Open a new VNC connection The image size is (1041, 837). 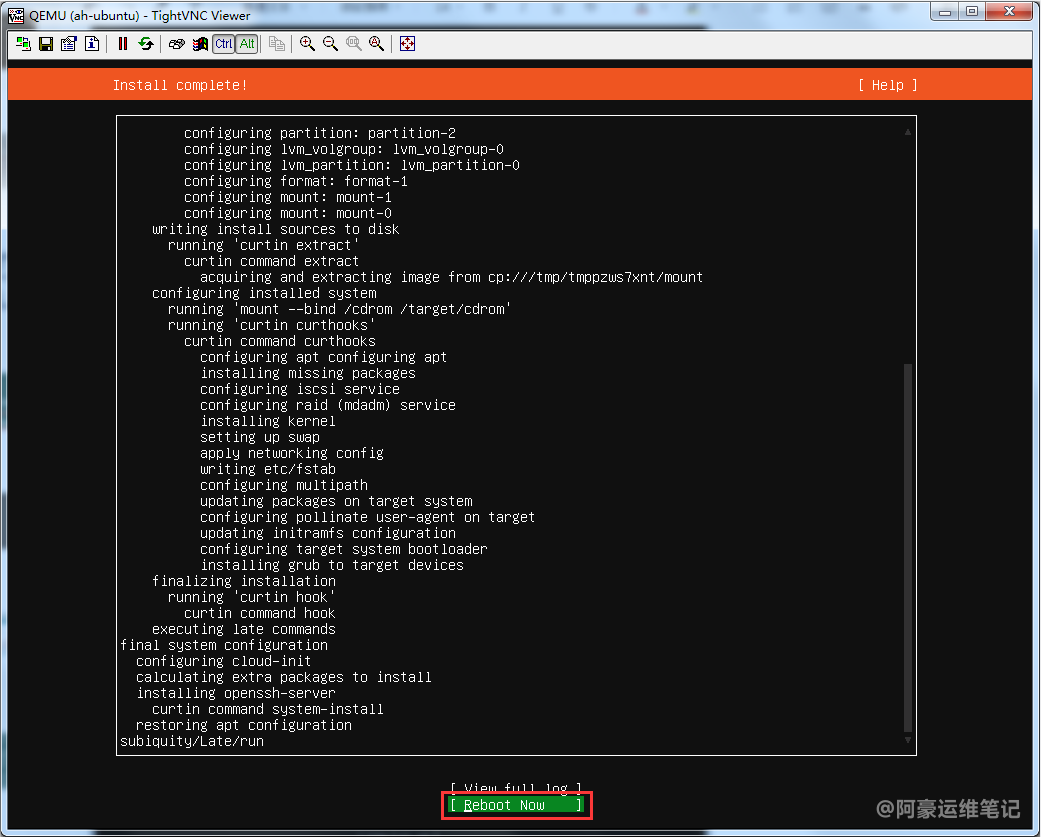click(x=22, y=44)
